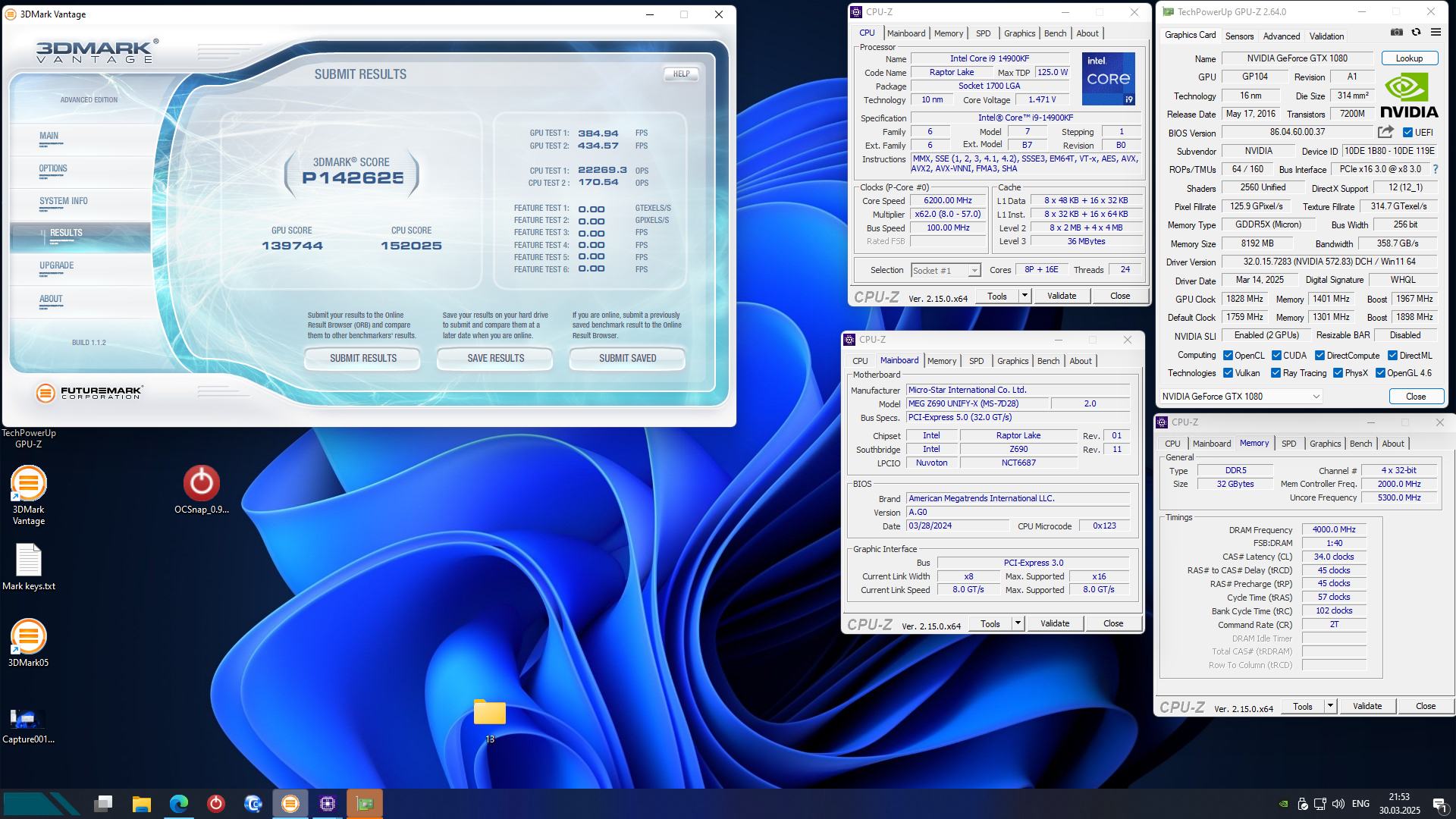
Task: Click the HELP button in 3DMark Vantage
Action: pyautogui.click(x=681, y=74)
